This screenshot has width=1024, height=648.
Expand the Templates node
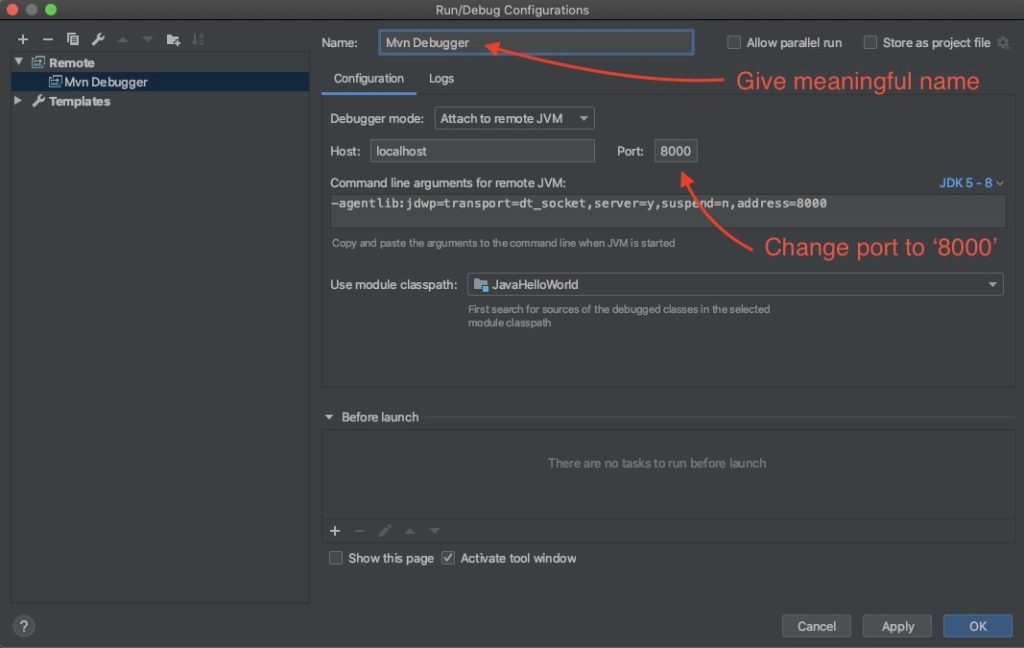pos(17,101)
